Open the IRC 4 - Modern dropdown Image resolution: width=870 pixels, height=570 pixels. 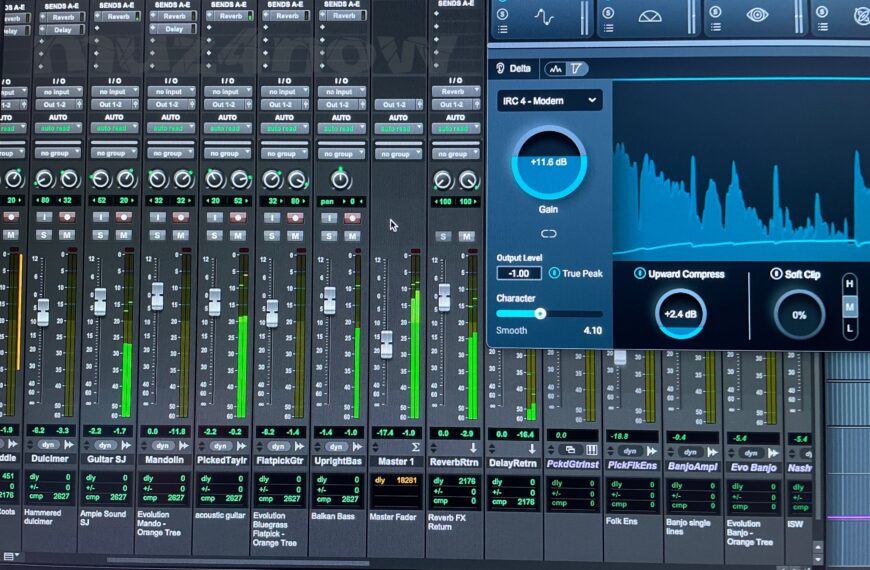(x=549, y=100)
